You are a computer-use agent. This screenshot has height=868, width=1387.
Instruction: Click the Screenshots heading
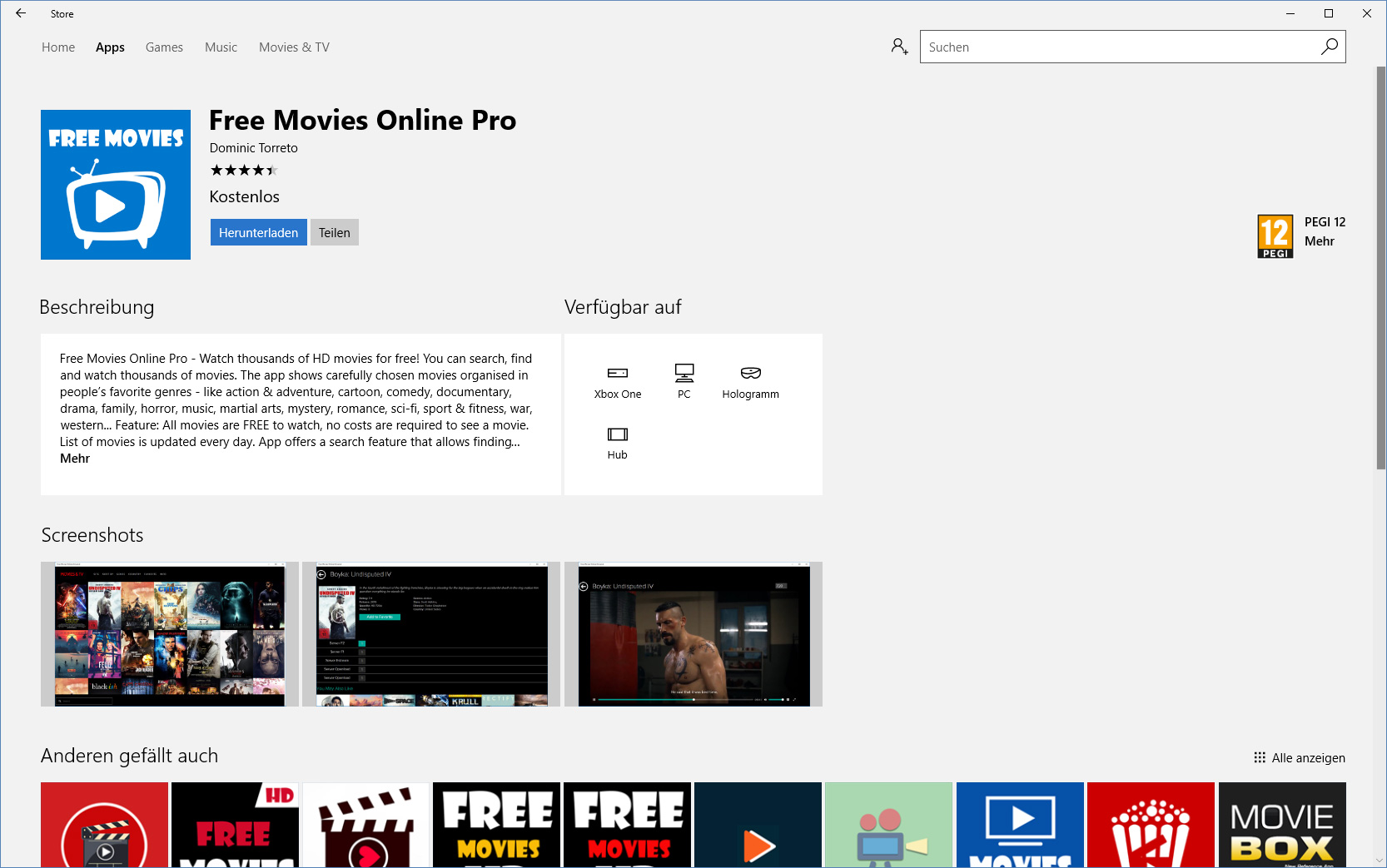(92, 535)
